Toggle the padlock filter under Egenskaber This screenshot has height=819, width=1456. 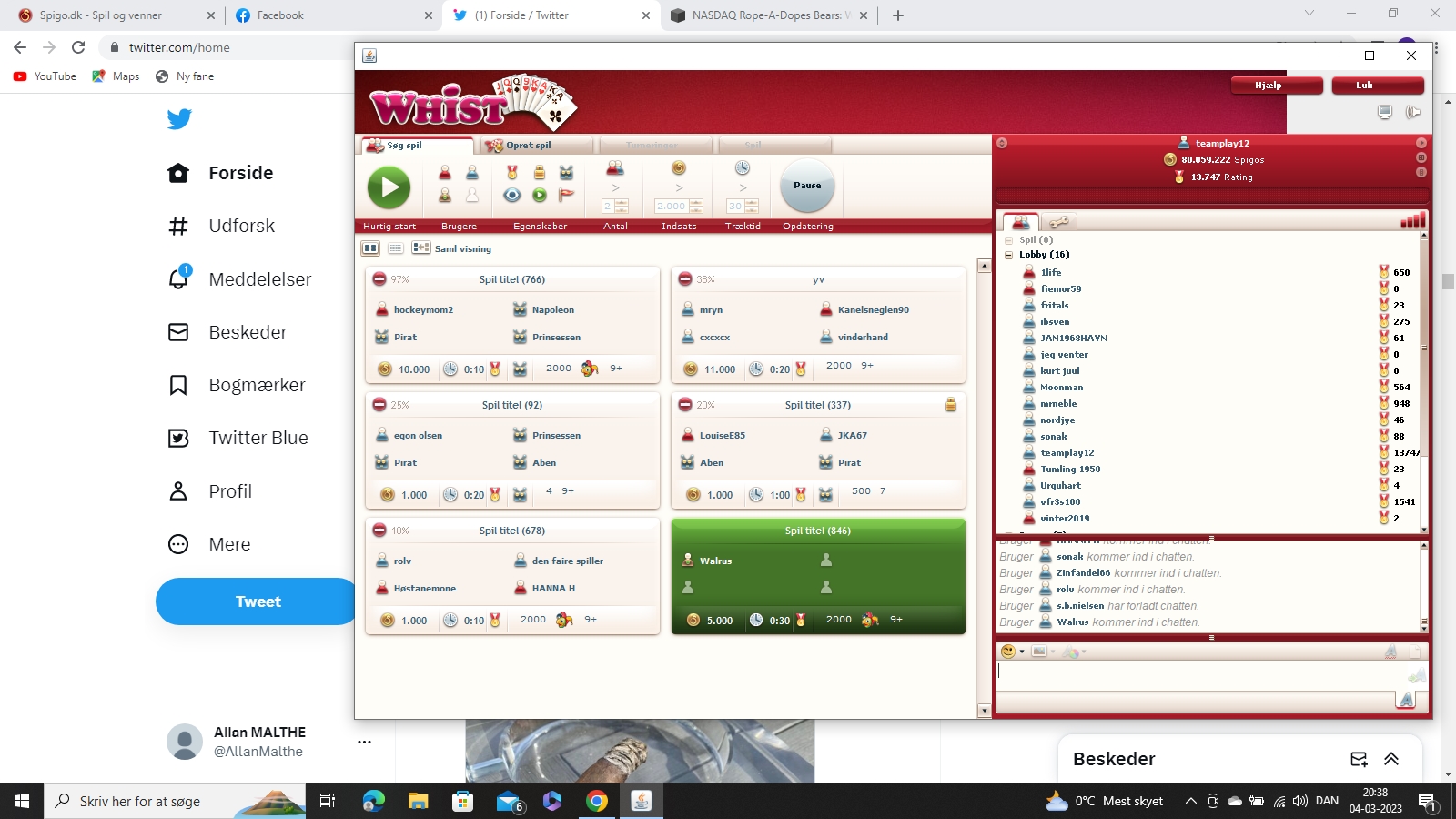tap(540, 172)
